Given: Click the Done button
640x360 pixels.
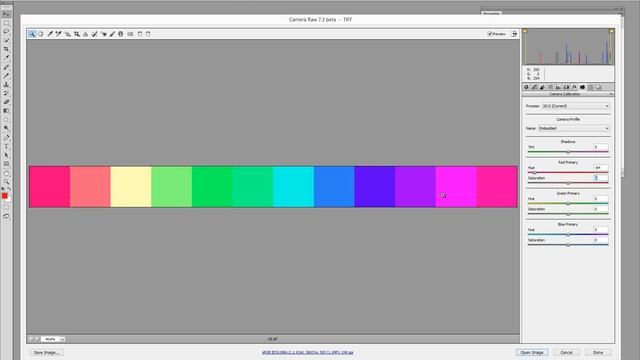Looking at the screenshot, I should [598, 352].
